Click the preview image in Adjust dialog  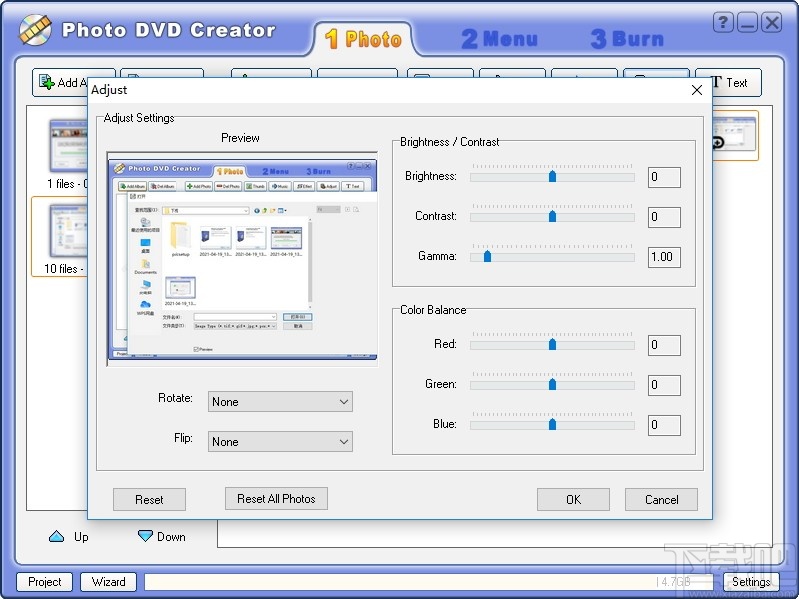[x=243, y=259]
